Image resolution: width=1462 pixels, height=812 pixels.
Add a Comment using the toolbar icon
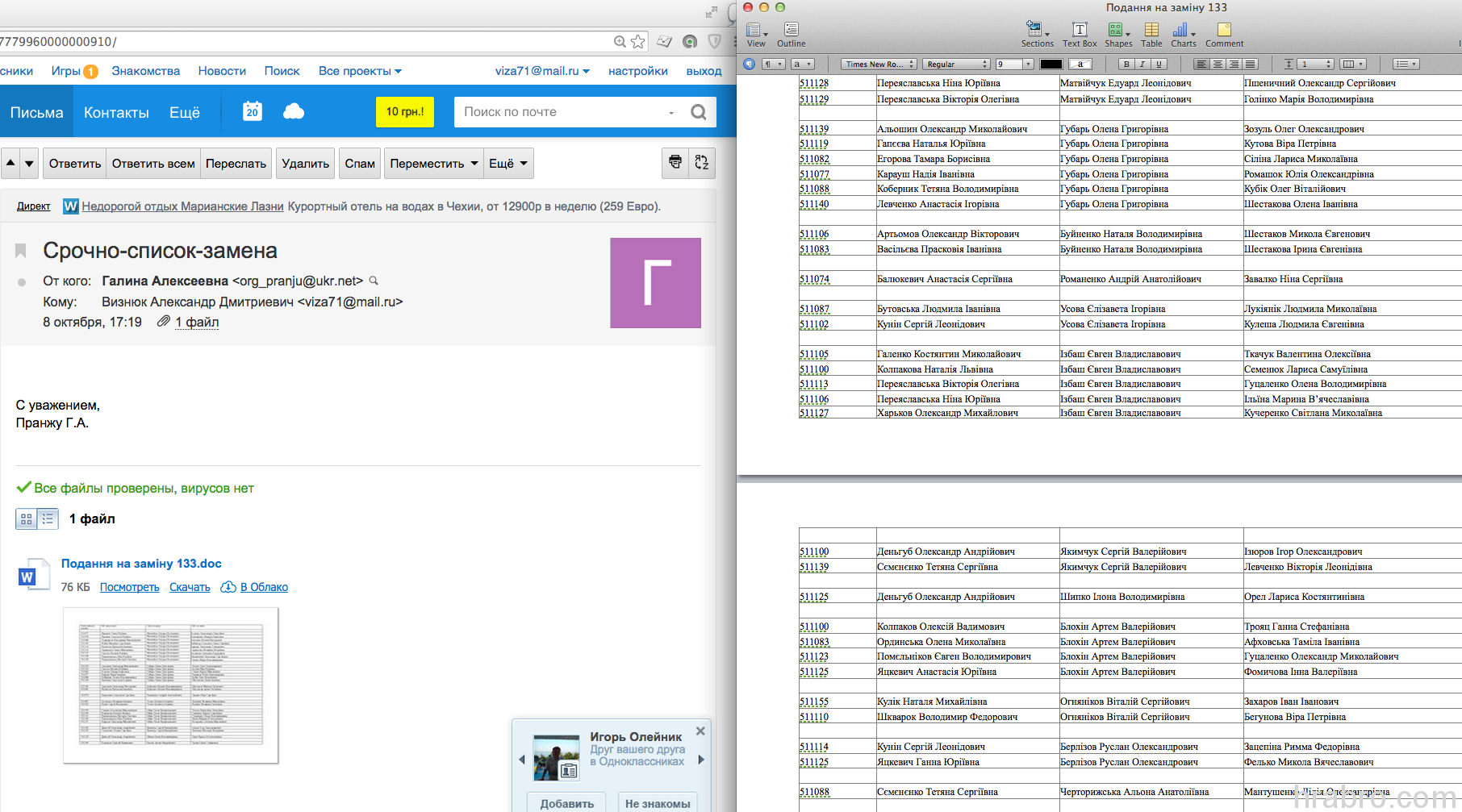tap(1224, 34)
